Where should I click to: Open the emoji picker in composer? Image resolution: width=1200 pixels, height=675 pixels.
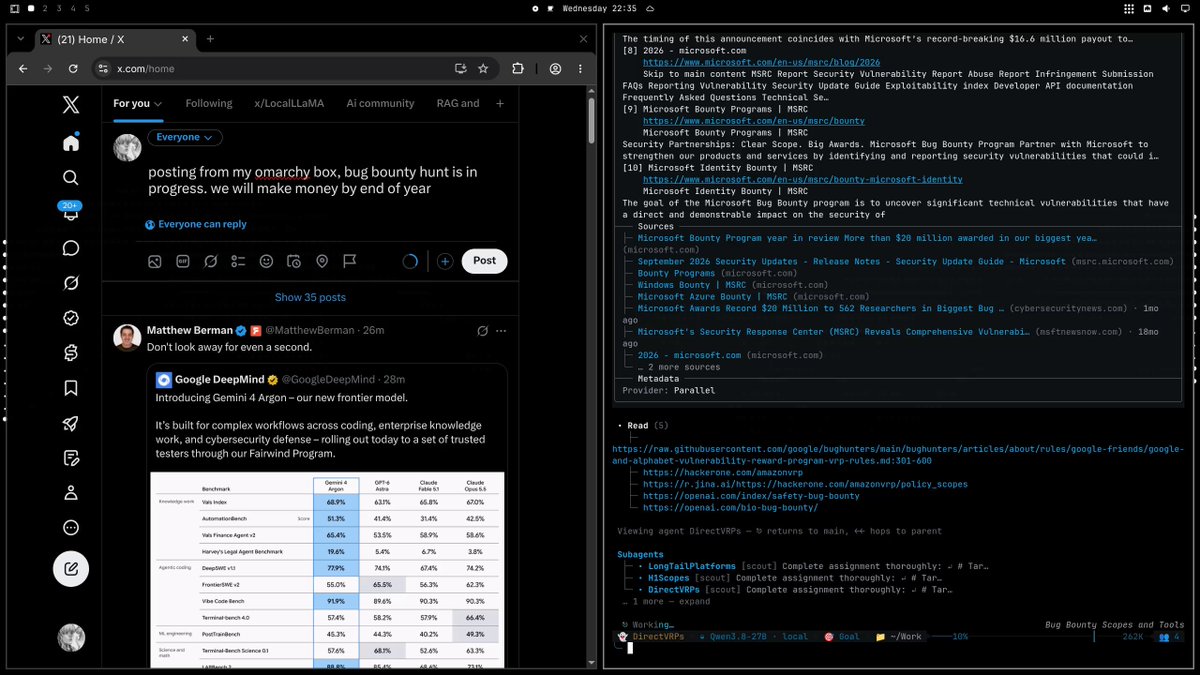click(x=266, y=261)
